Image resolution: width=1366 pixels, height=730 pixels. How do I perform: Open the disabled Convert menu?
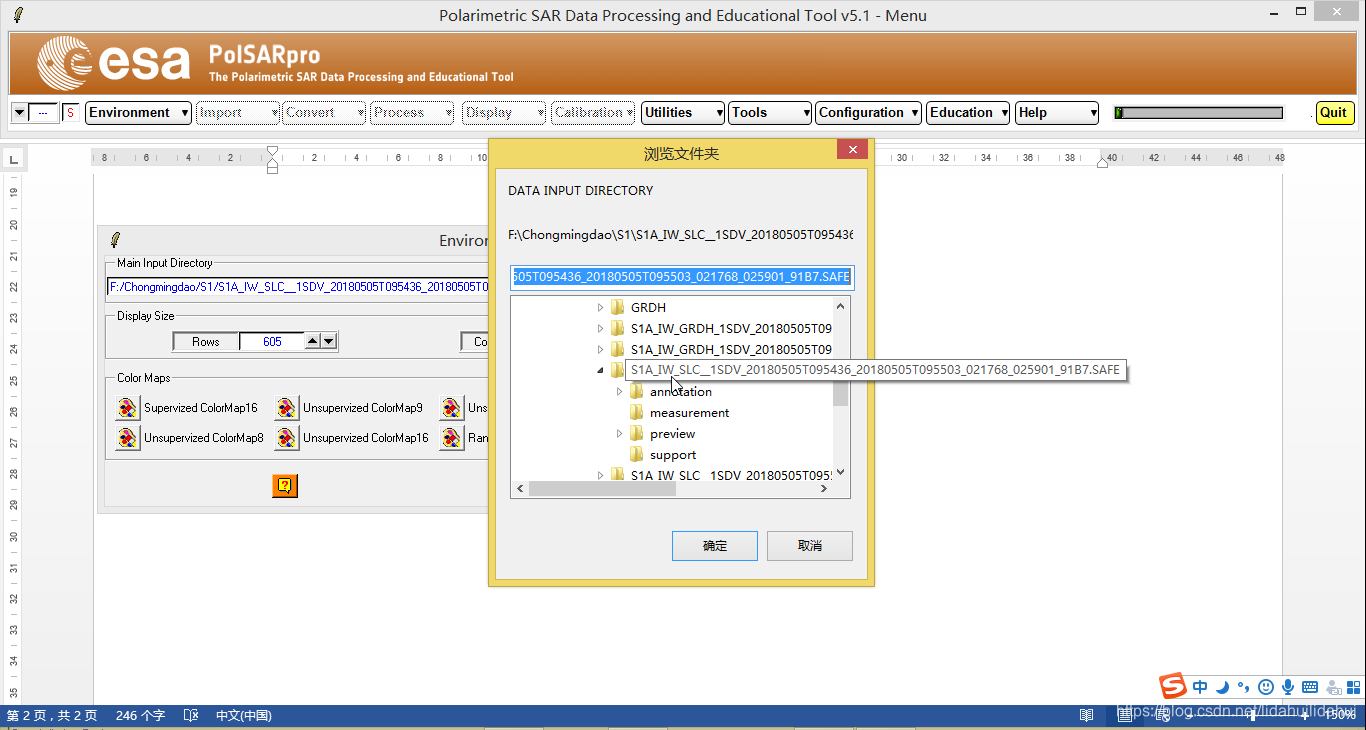point(325,113)
